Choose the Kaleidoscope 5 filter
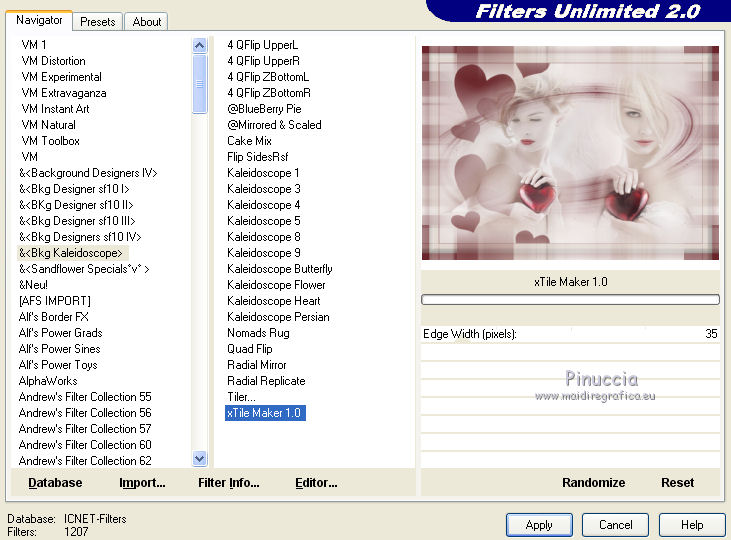This screenshot has height=540, width=731. [x=264, y=221]
